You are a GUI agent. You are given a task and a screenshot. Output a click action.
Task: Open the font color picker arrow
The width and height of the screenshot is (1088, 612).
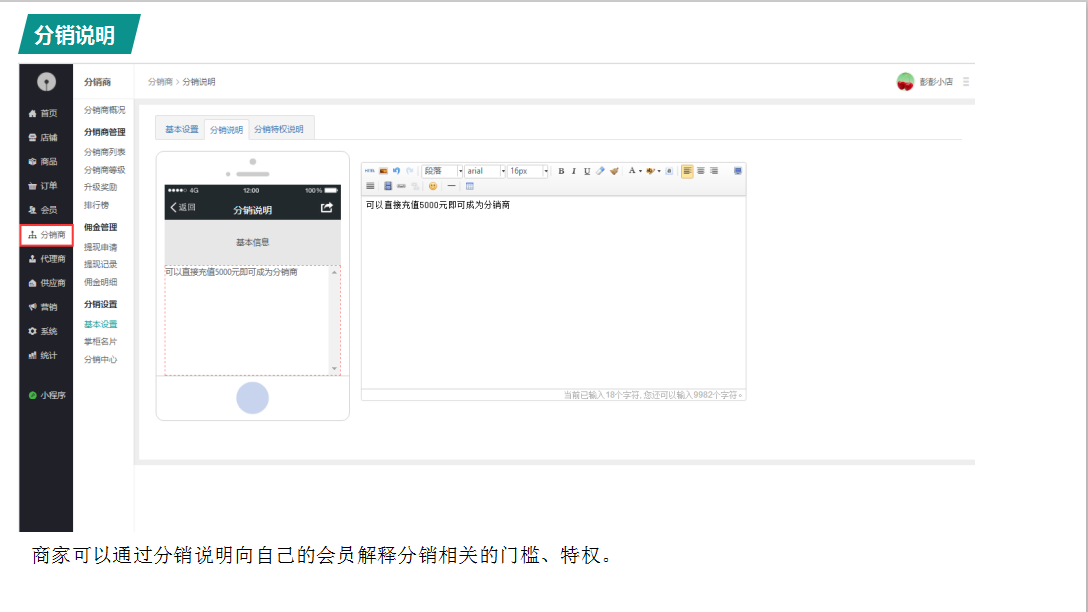pyautogui.click(x=640, y=171)
